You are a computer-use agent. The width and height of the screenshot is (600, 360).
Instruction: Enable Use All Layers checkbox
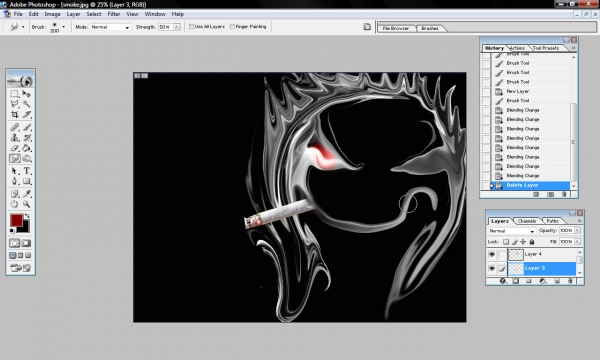click(191, 27)
